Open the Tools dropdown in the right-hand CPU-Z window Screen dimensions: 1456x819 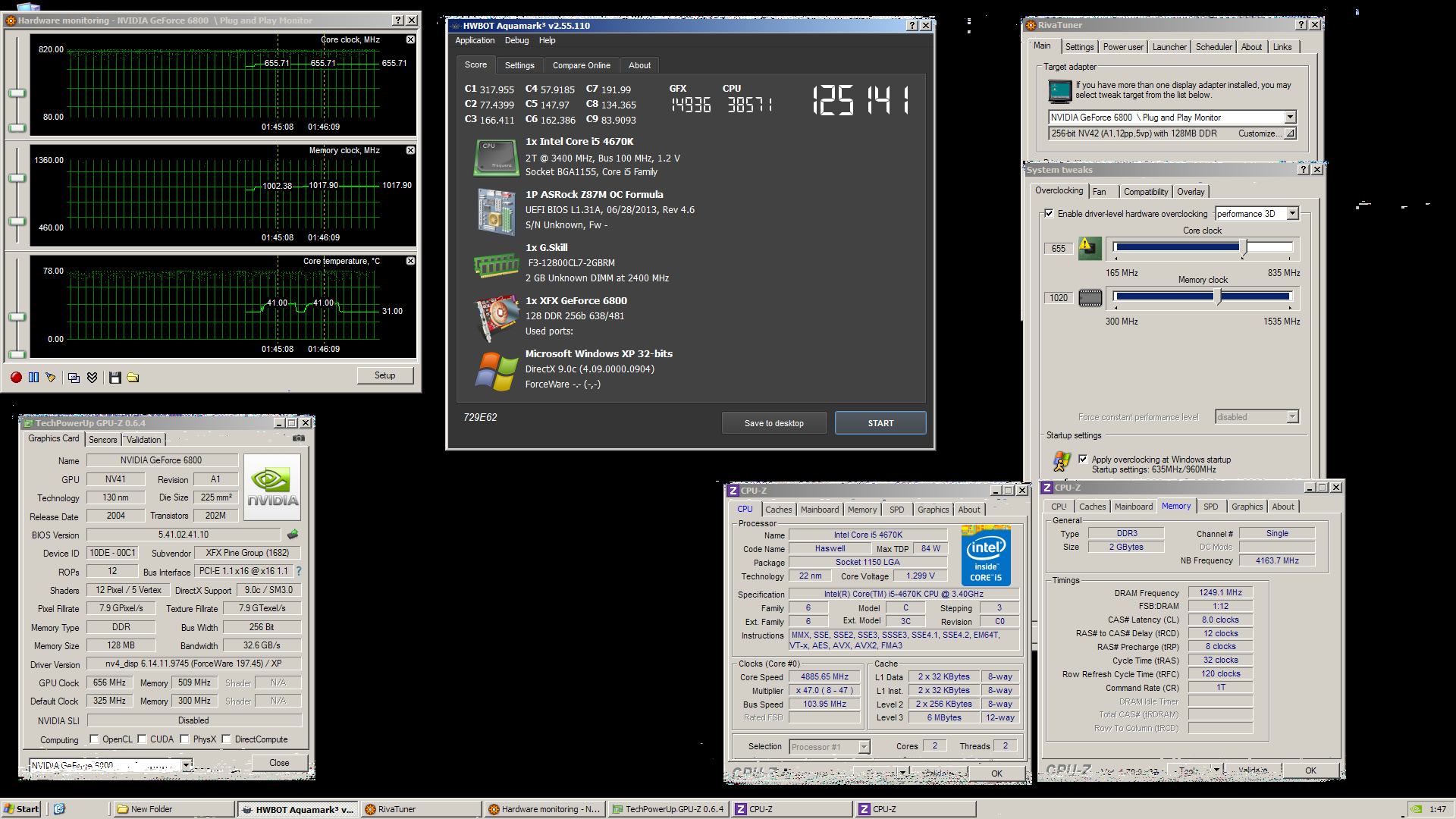pos(1216,770)
